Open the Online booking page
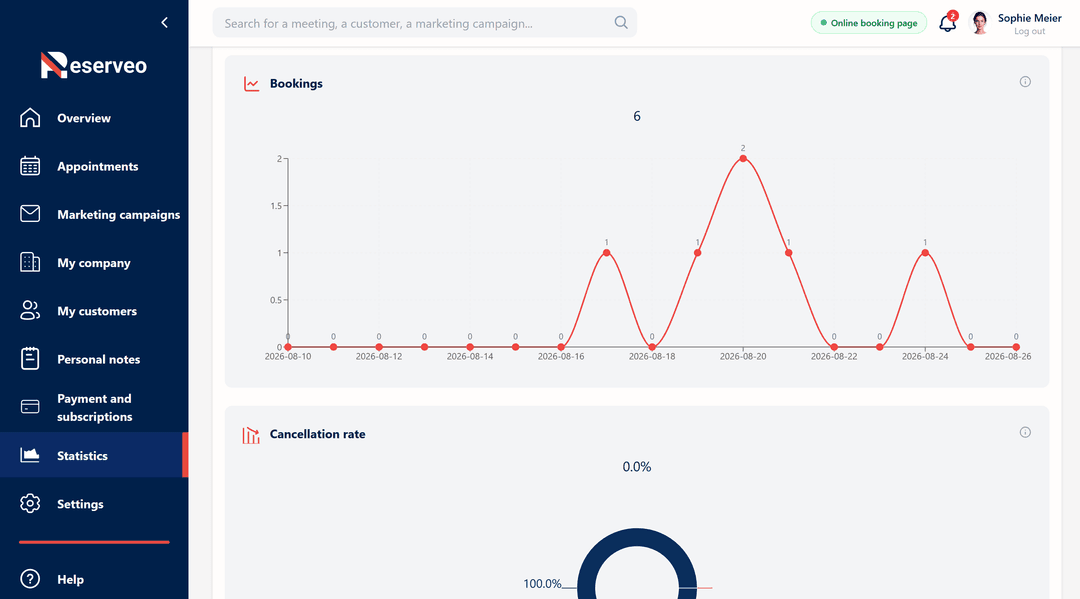Screen dimensions: 1080x599 tap(869, 23)
